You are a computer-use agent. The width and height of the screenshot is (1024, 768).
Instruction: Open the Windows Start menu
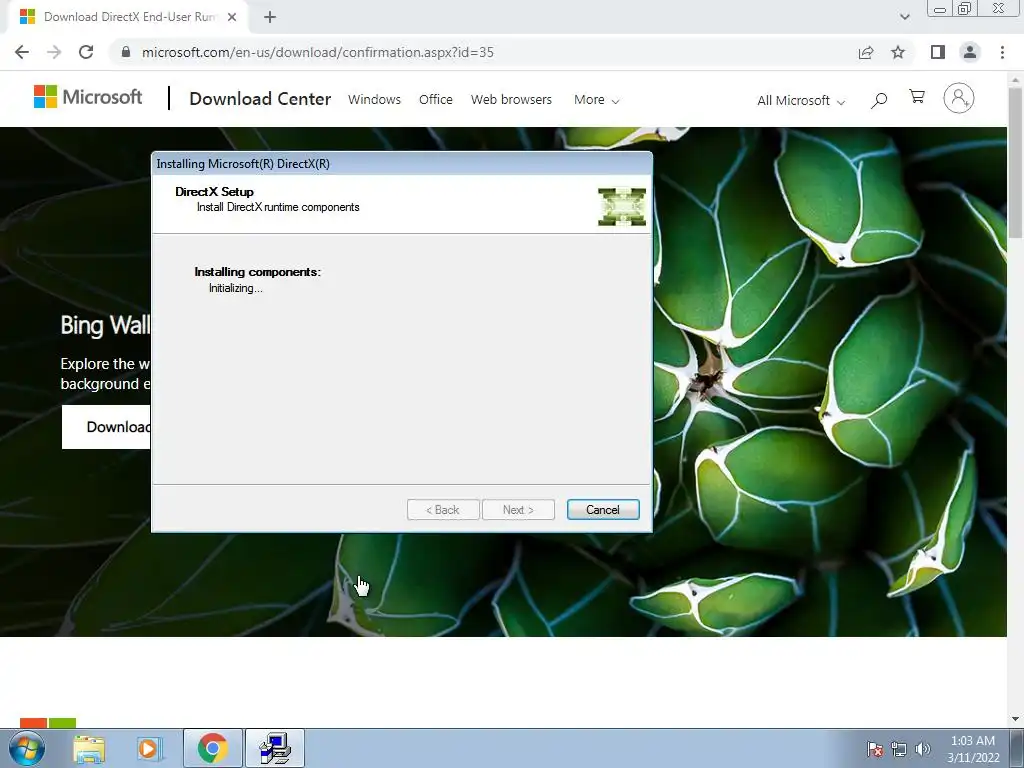click(x=27, y=748)
